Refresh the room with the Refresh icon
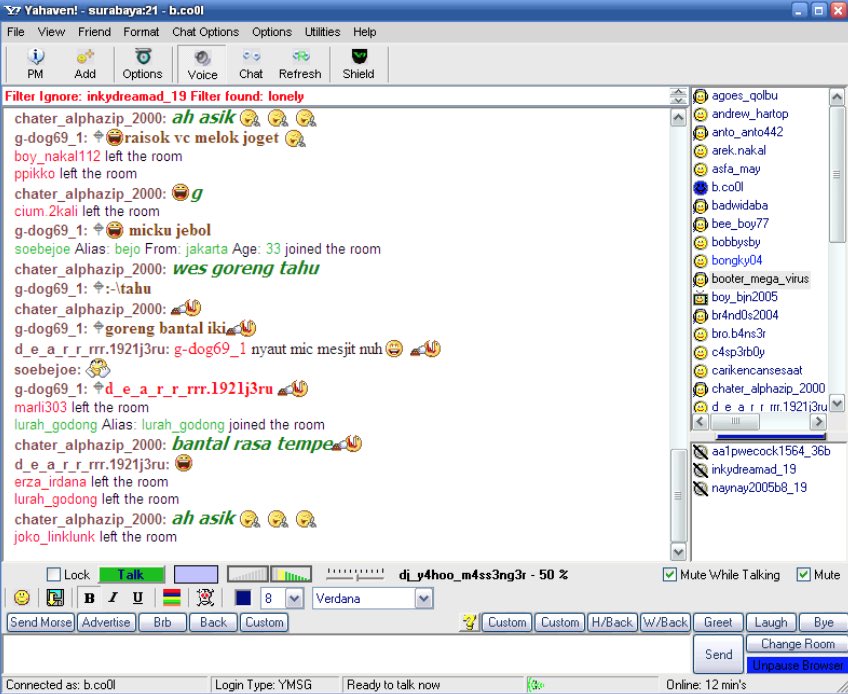 click(300, 64)
